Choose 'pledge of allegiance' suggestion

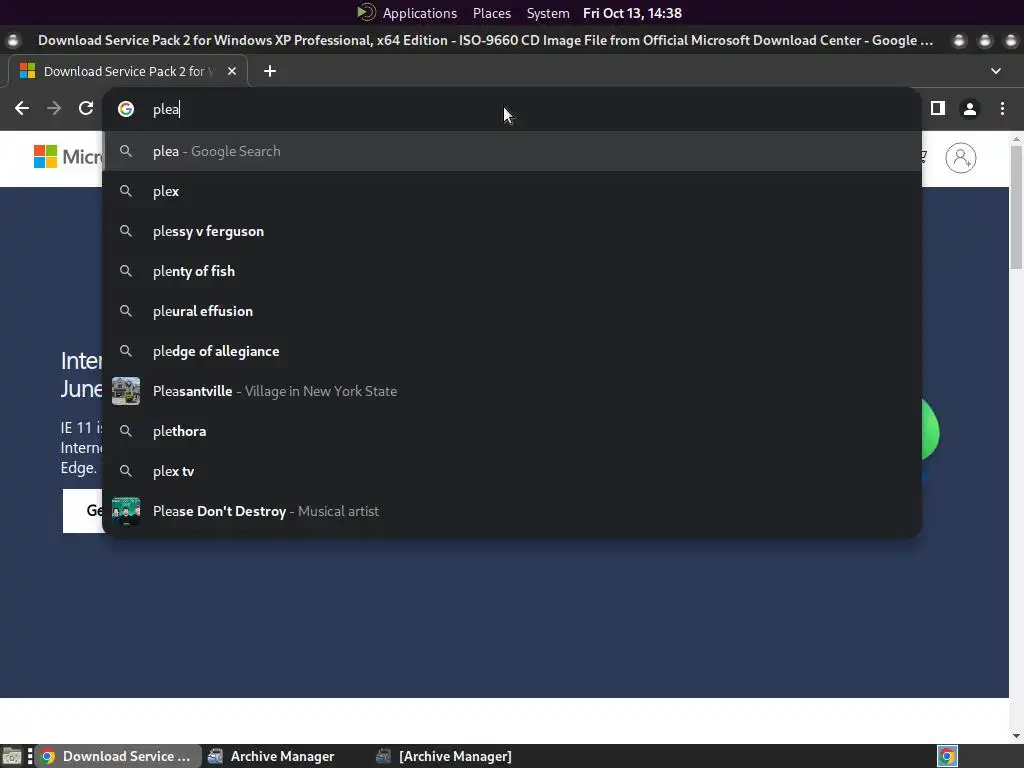pyautogui.click(x=512, y=351)
